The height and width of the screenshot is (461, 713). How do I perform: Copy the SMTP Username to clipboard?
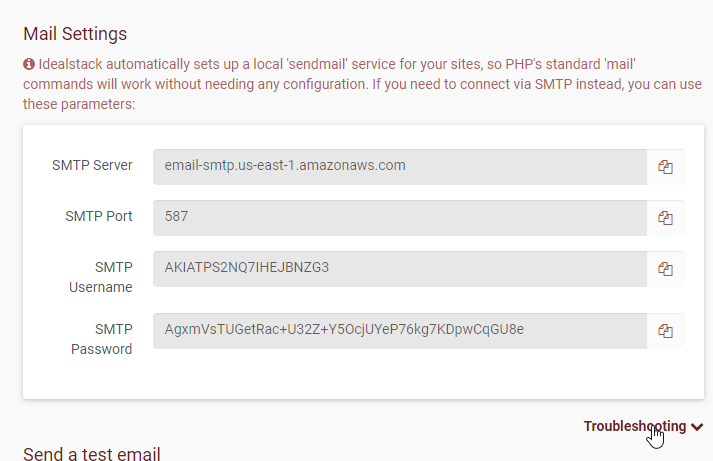665,268
